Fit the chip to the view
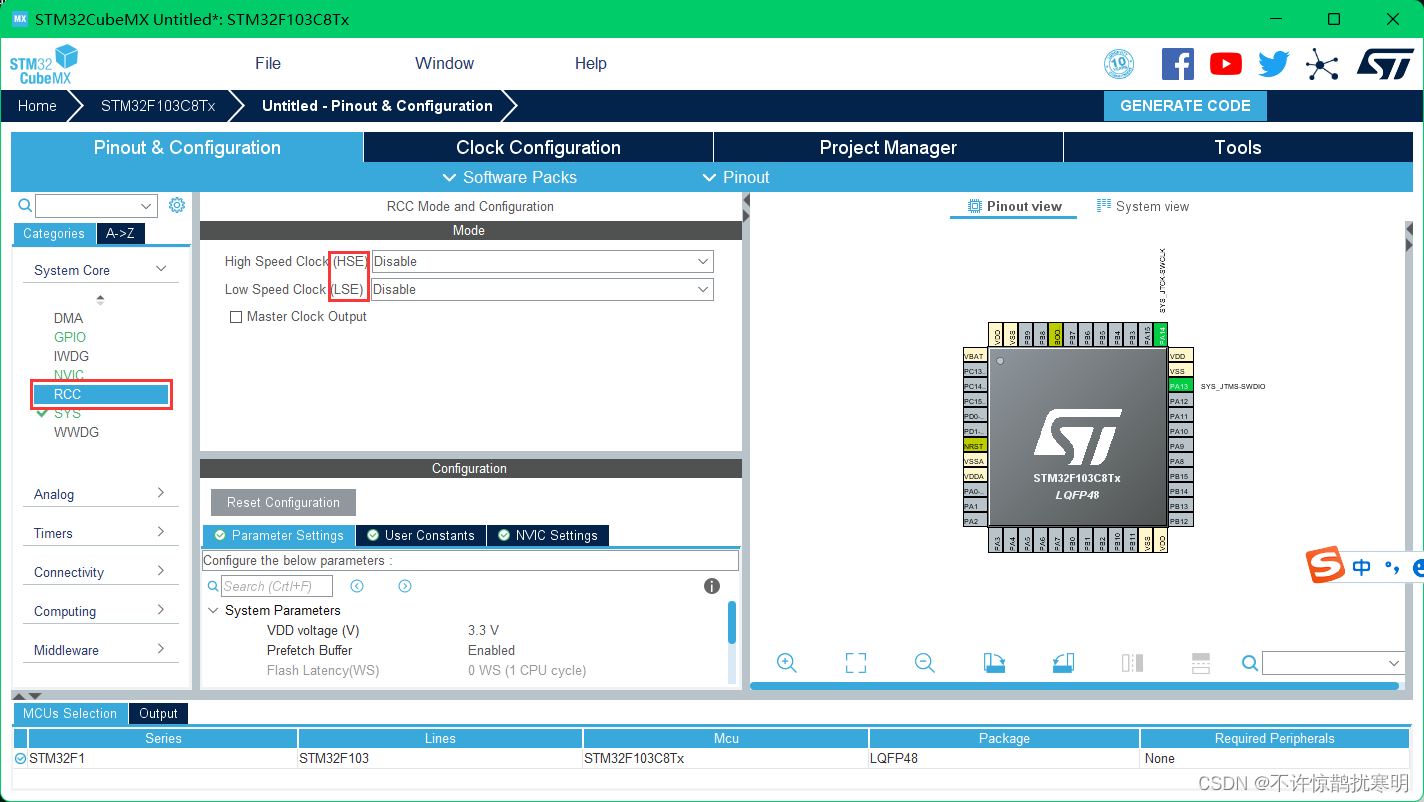Image resolution: width=1424 pixels, height=802 pixels. pos(855,663)
